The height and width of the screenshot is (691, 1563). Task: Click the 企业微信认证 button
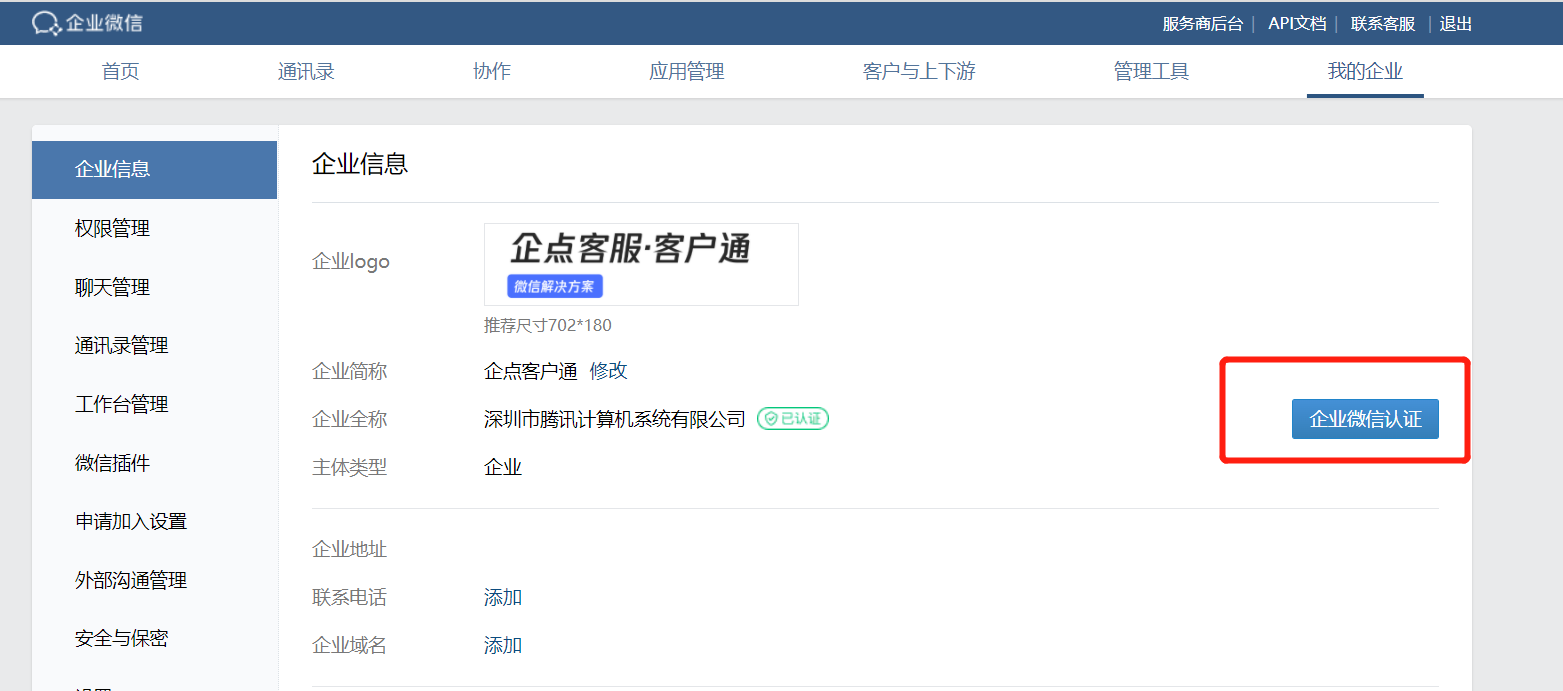click(x=1365, y=419)
